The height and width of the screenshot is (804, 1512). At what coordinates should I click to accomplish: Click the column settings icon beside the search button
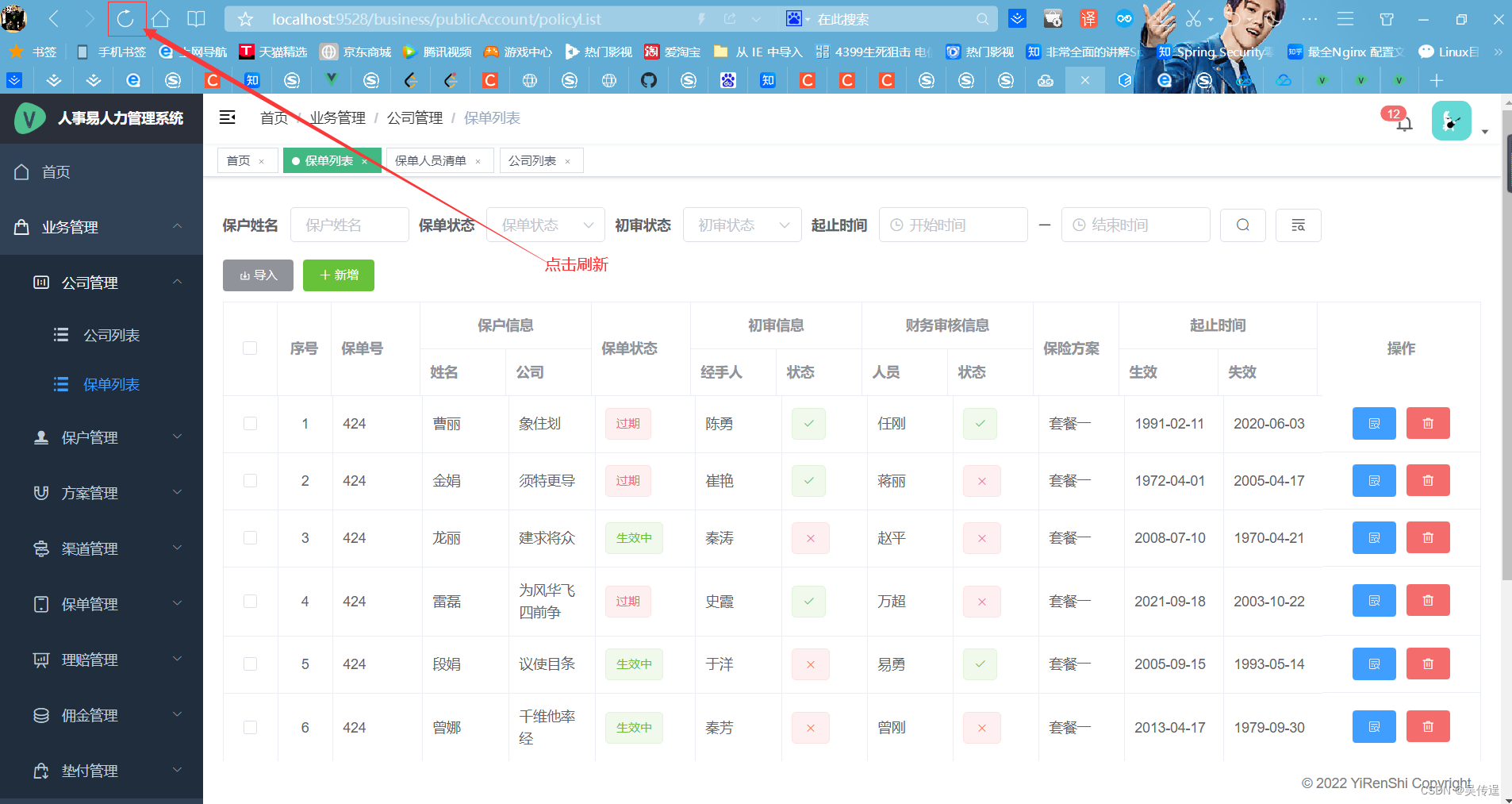[x=1298, y=225]
